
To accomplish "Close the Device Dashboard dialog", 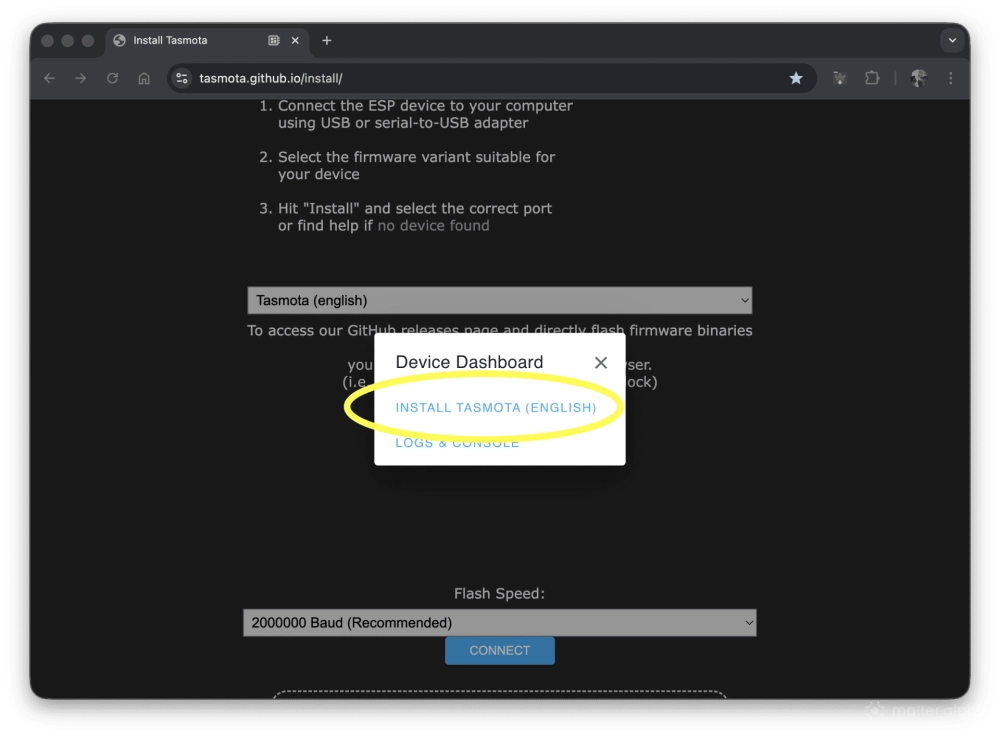I will 601,362.
